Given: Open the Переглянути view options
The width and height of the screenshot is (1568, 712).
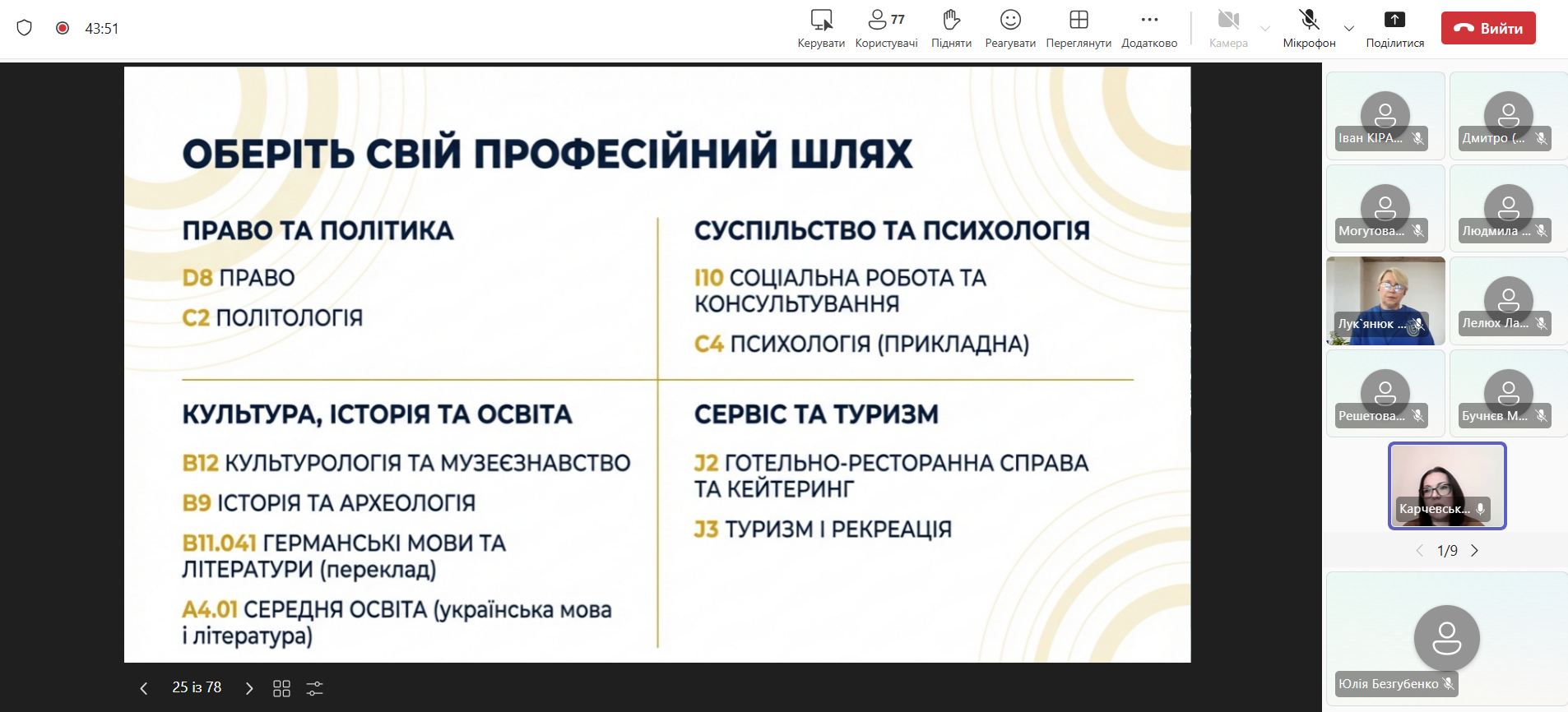Looking at the screenshot, I should (x=1079, y=29).
